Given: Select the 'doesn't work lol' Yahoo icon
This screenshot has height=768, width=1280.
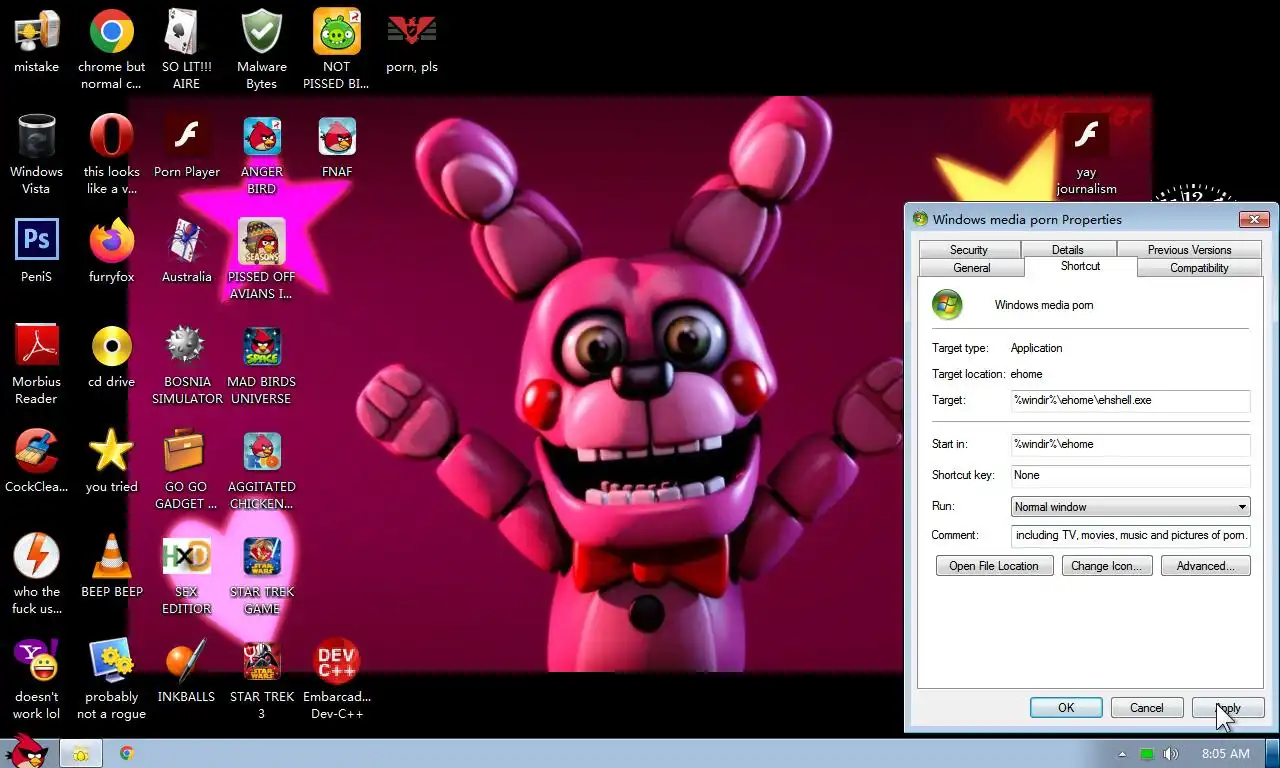Looking at the screenshot, I should click(x=37, y=678).
